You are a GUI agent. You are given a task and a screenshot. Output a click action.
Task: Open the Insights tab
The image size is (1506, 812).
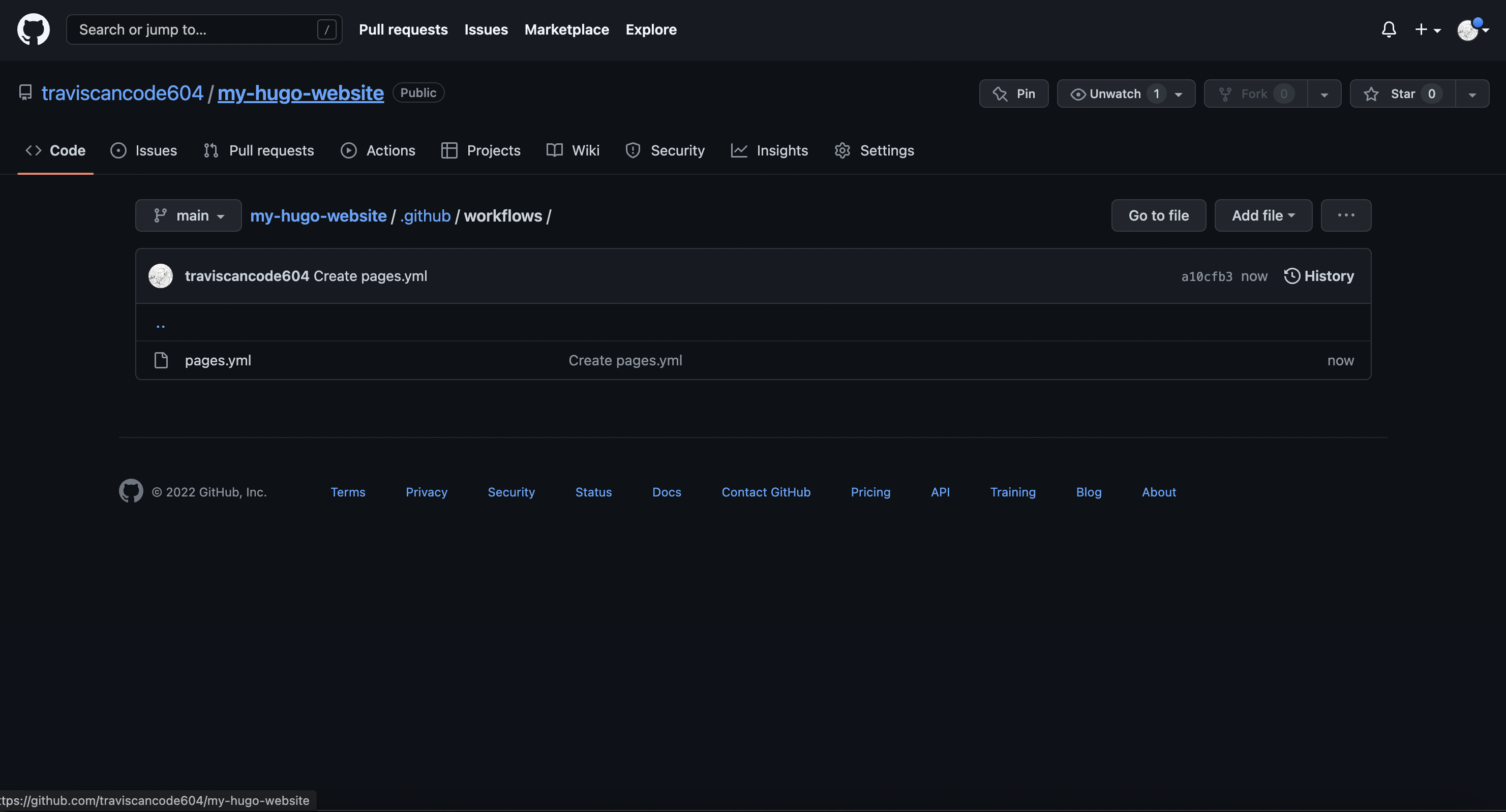click(769, 150)
